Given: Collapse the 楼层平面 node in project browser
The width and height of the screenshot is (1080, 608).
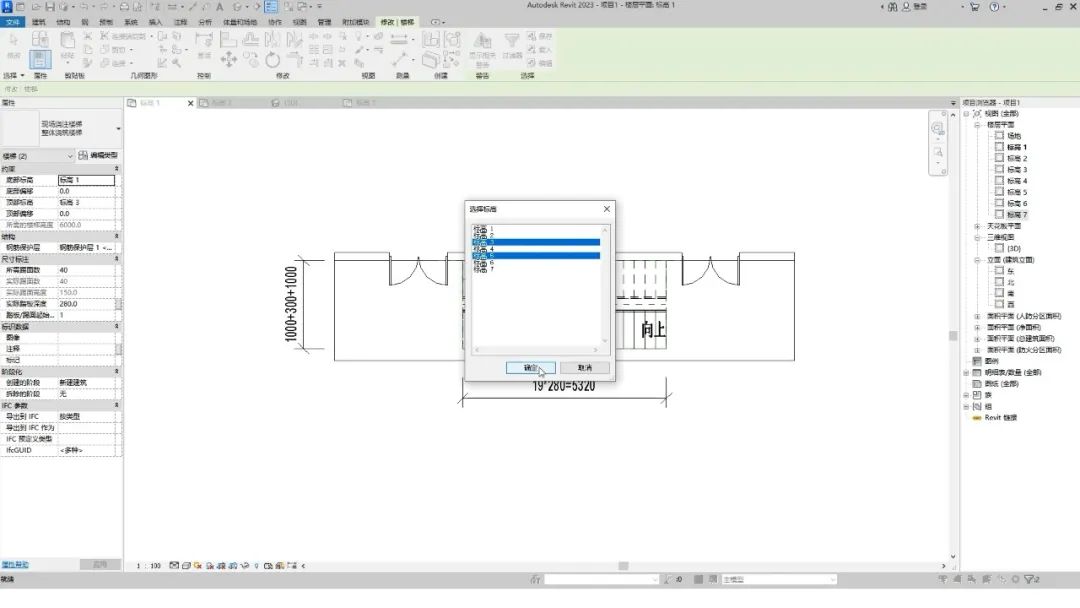Looking at the screenshot, I should click(977, 125).
